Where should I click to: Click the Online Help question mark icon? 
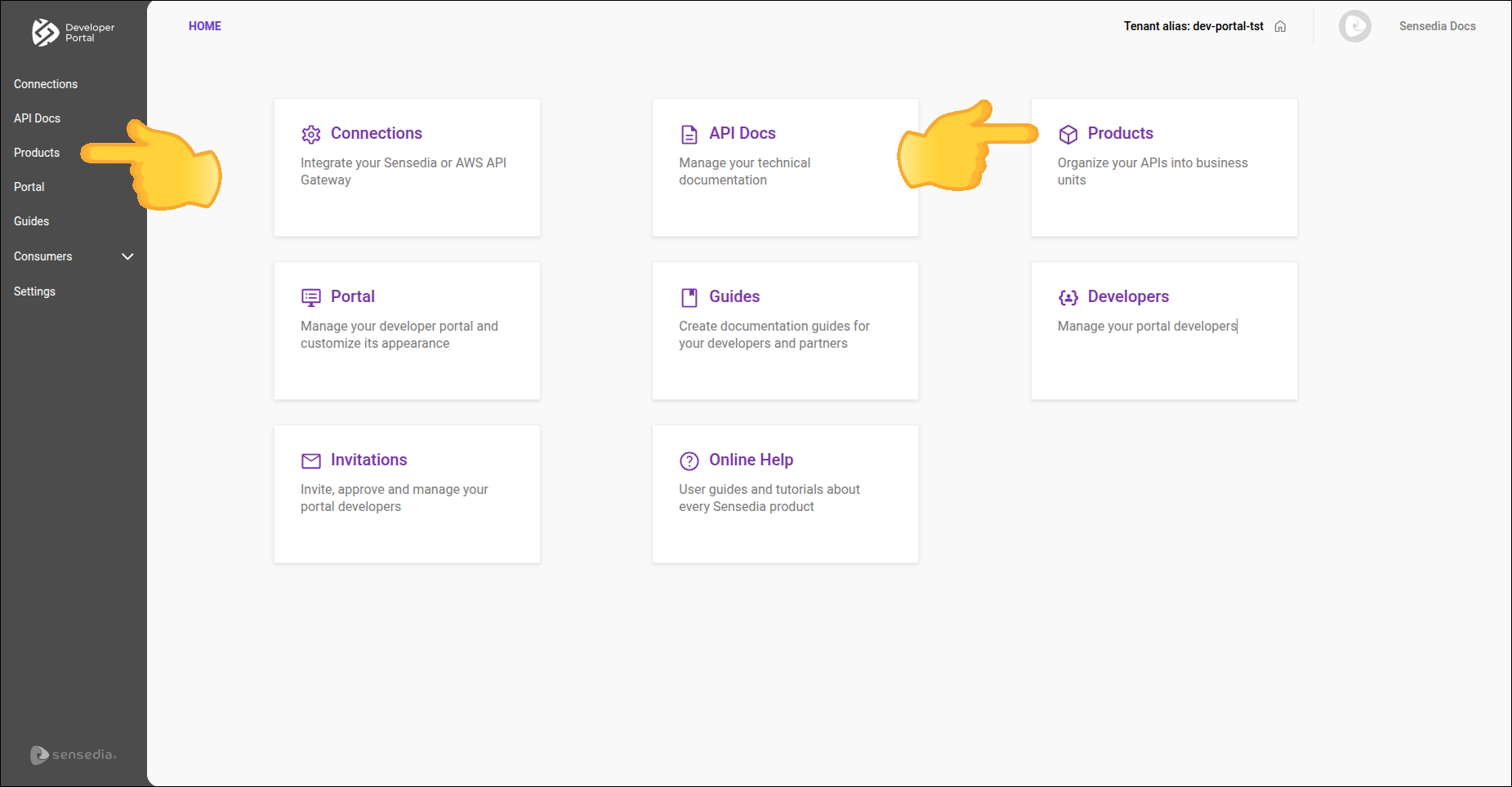pos(689,460)
